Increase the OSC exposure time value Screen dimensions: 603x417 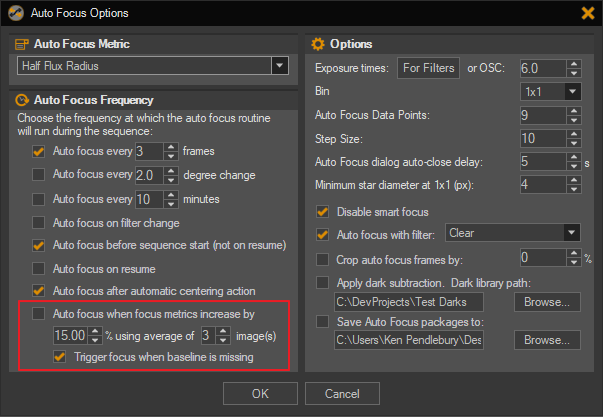pyautogui.click(x=574, y=64)
